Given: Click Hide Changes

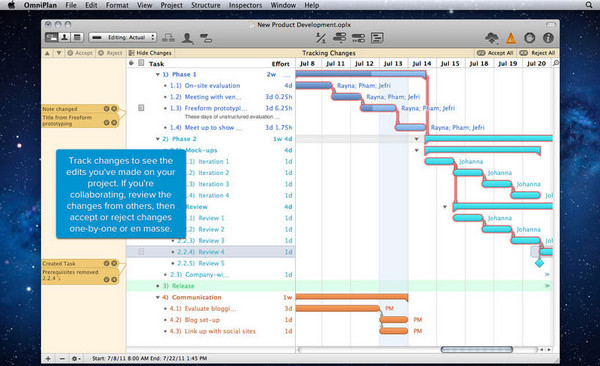Looking at the screenshot, I should pyautogui.click(x=150, y=53).
